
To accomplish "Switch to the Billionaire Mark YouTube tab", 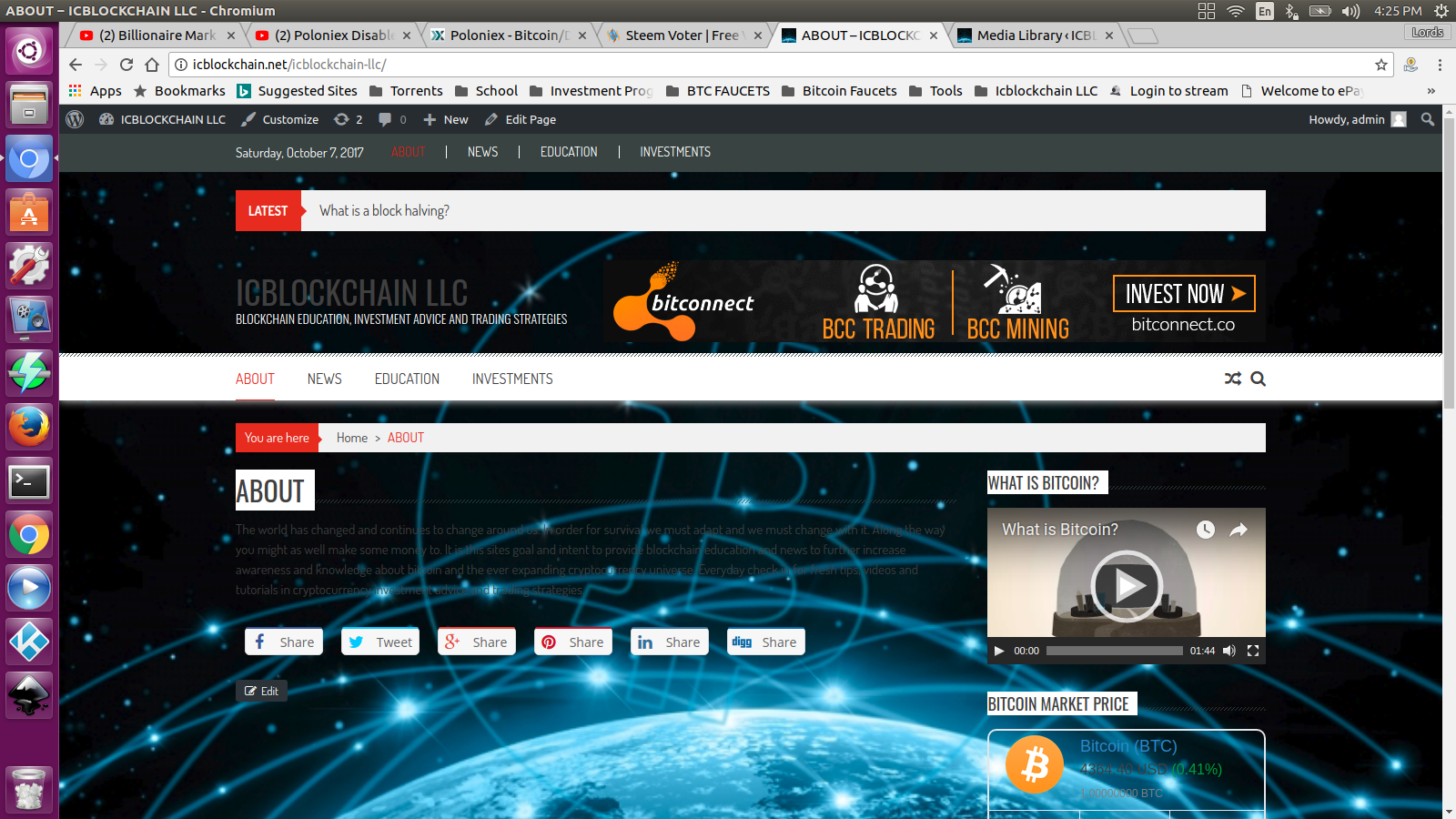I will [157, 35].
